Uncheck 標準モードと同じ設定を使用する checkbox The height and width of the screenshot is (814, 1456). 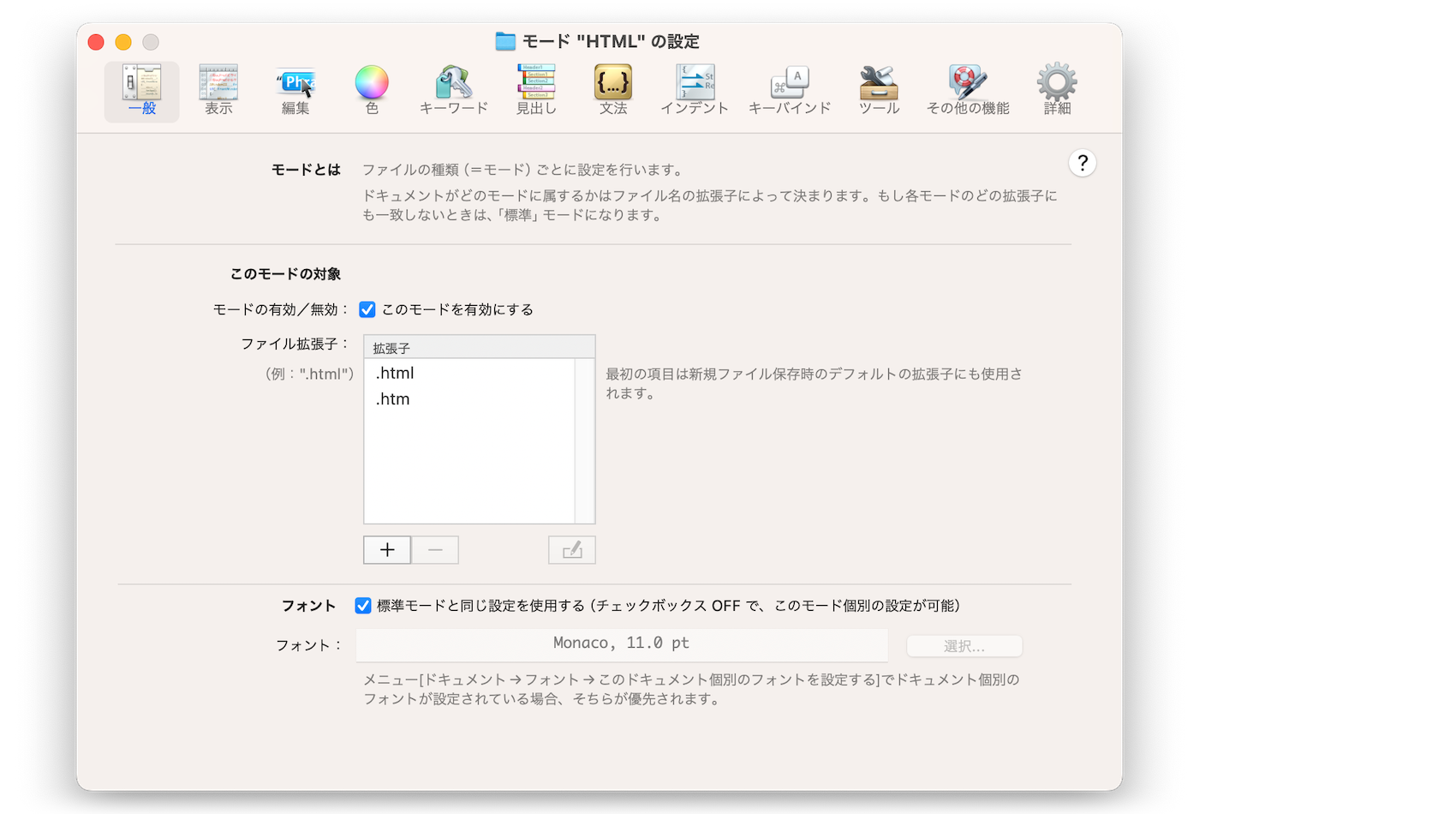point(363,606)
